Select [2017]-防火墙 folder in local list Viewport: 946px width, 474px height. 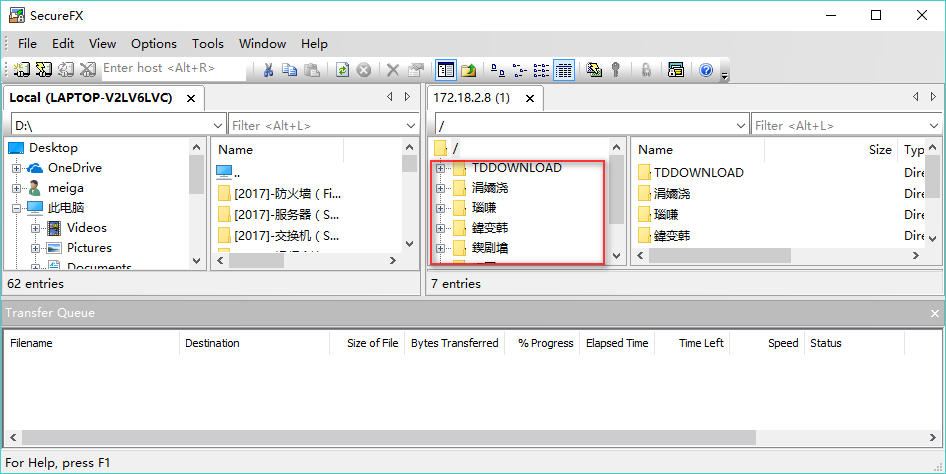pos(287,194)
